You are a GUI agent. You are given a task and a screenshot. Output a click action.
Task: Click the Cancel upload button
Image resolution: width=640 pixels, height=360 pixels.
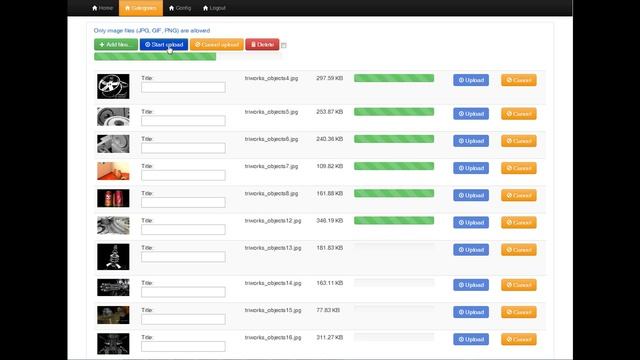coord(217,44)
